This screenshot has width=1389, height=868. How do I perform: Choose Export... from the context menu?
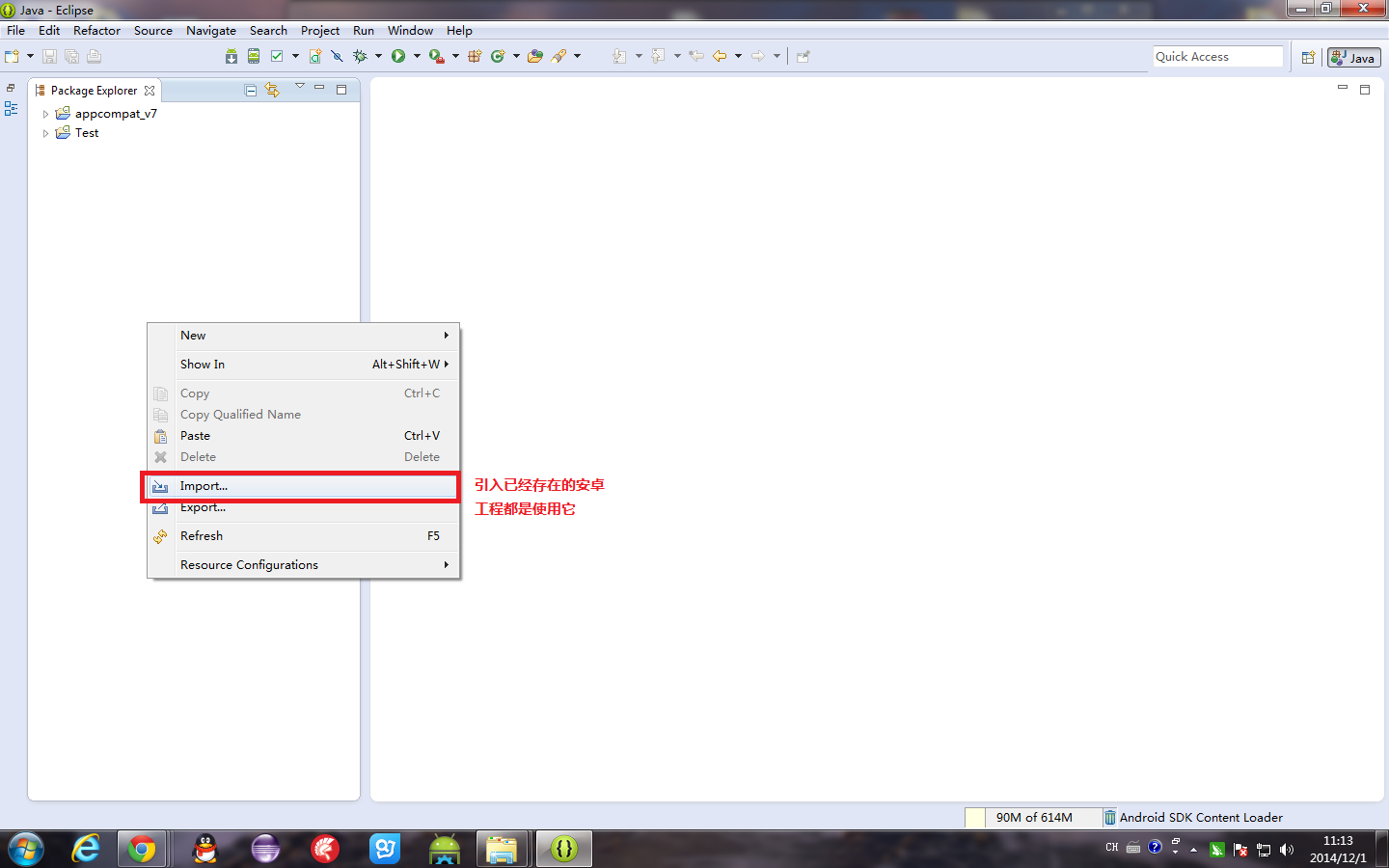click(x=303, y=507)
